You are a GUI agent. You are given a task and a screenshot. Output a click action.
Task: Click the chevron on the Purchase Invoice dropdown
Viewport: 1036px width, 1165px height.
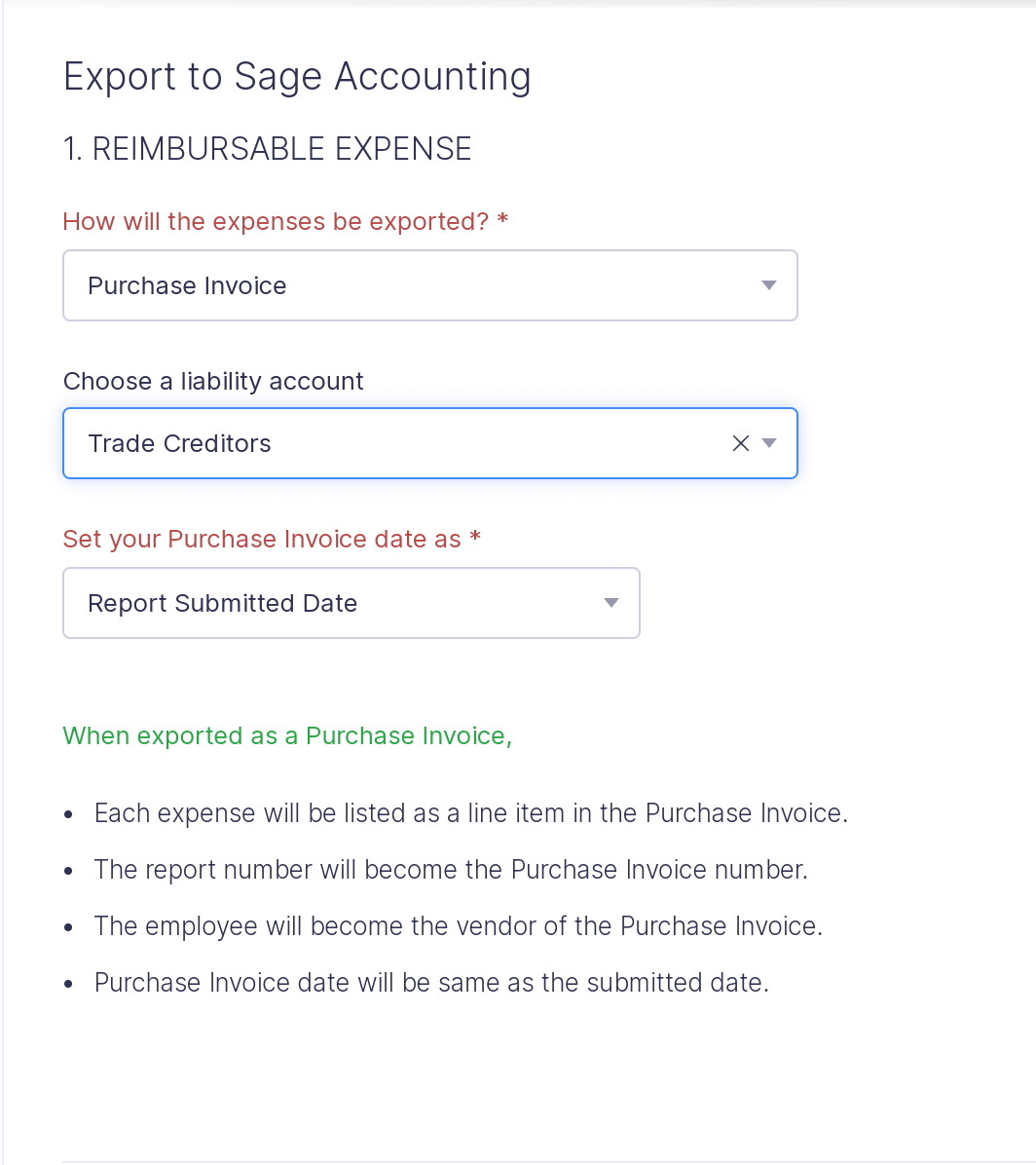(x=768, y=284)
